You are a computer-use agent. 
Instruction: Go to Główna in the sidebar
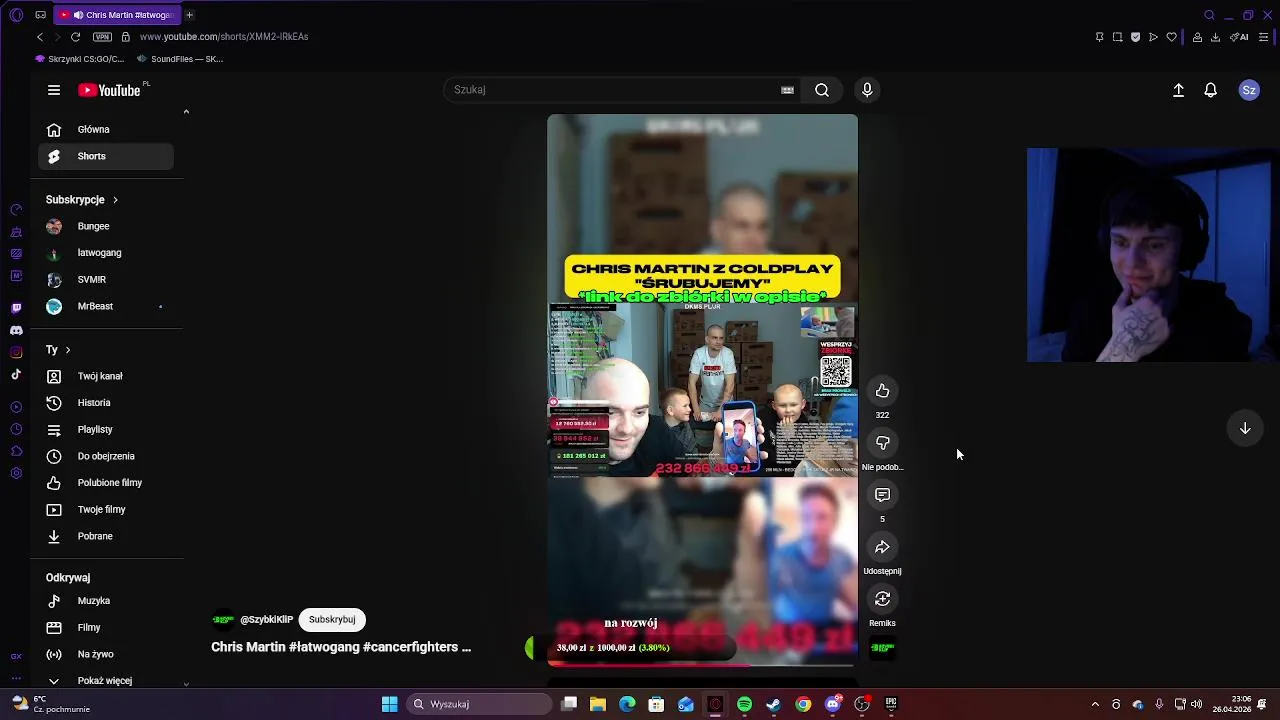106,129
